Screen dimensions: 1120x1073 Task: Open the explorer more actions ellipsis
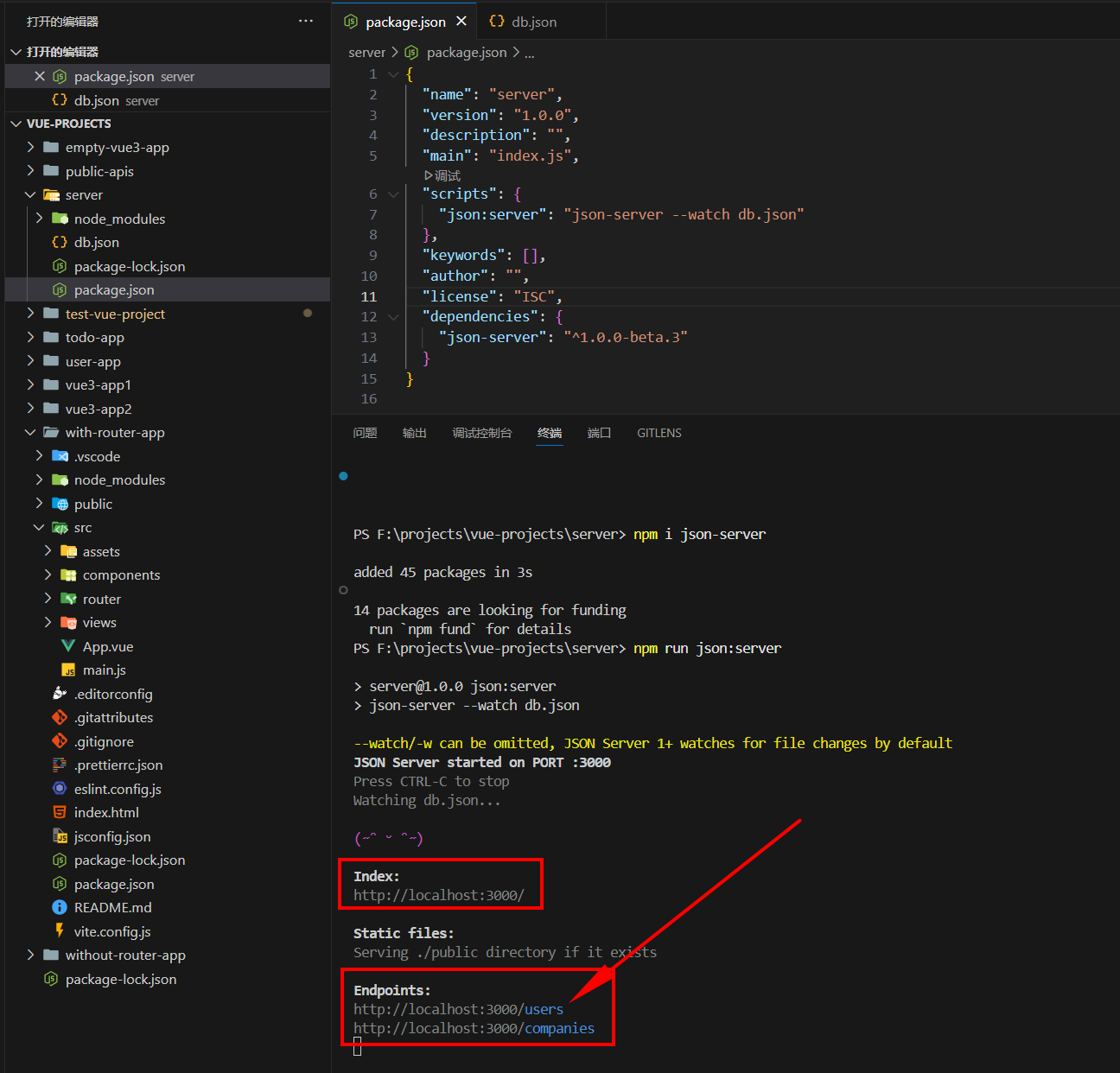(306, 21)
